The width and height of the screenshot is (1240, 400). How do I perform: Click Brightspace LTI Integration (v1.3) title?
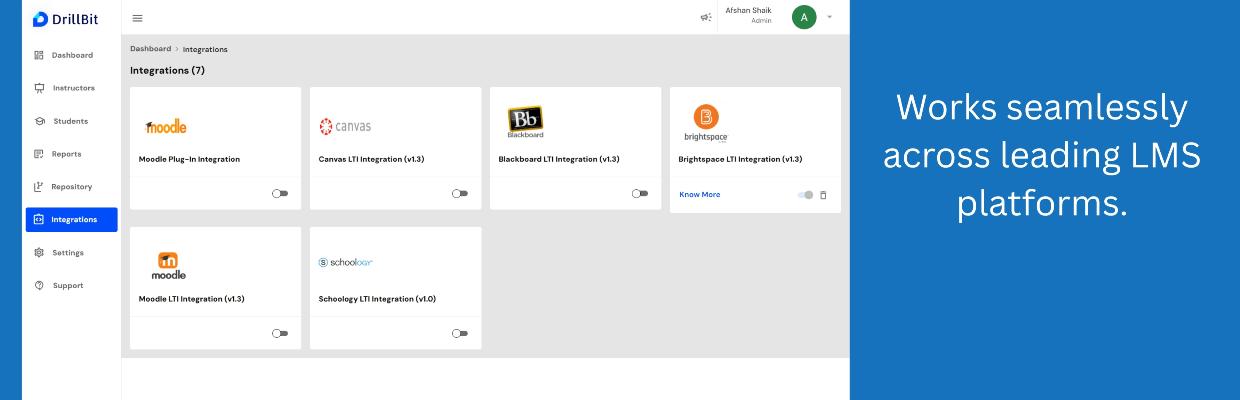[740, 159]
